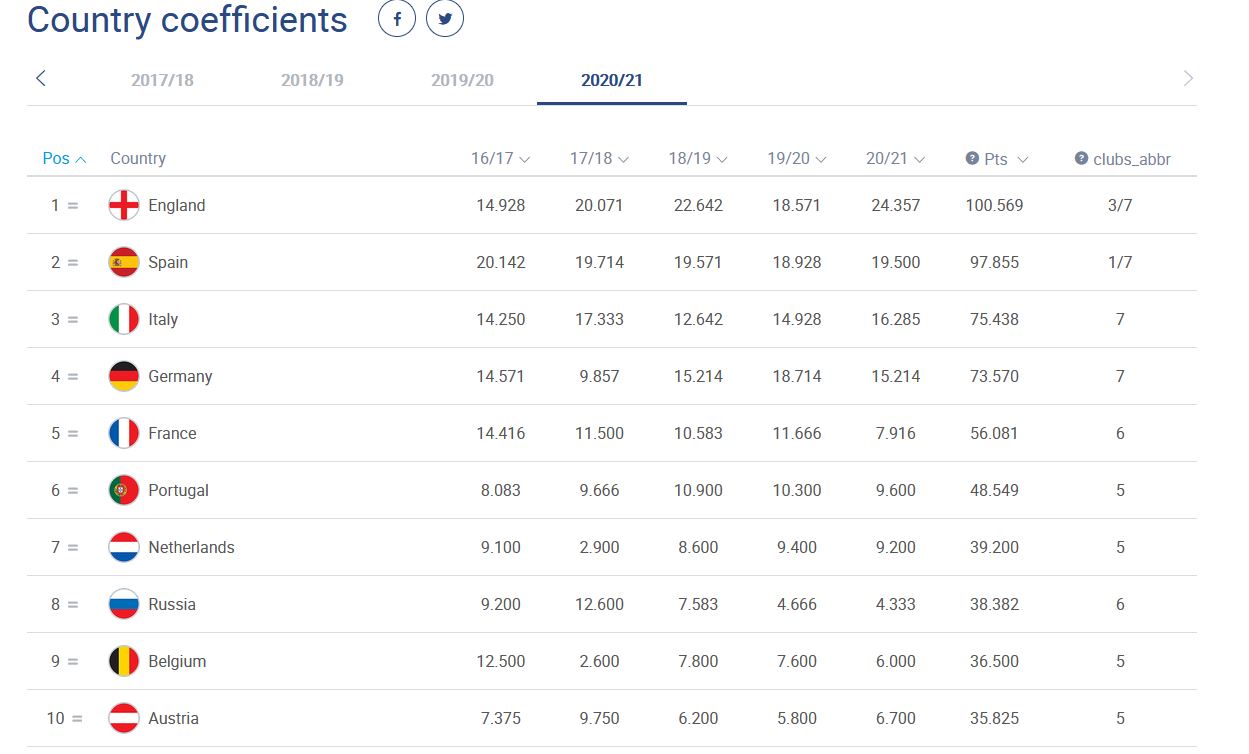Open the France country link
Image resolution: width=1249 pixels, height=754 pixels.
click(172, 433)
